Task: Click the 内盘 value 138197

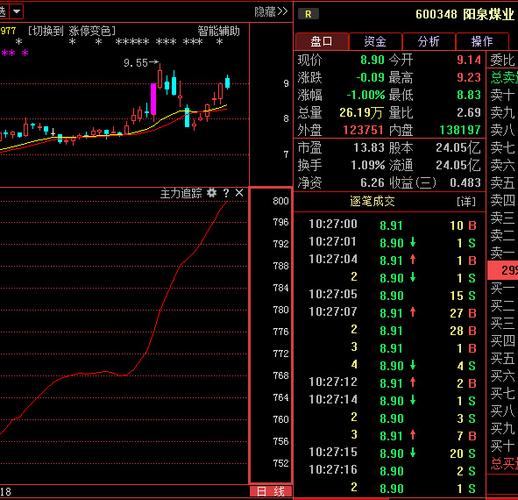Action: click(460, 130)
